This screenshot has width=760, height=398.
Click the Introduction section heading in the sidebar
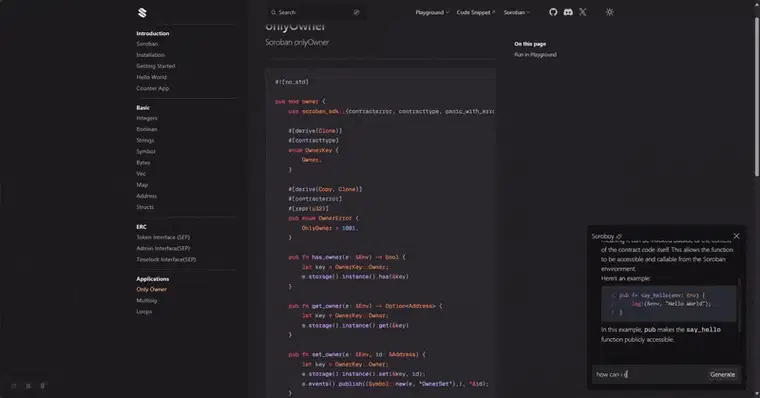click(153, 33)
